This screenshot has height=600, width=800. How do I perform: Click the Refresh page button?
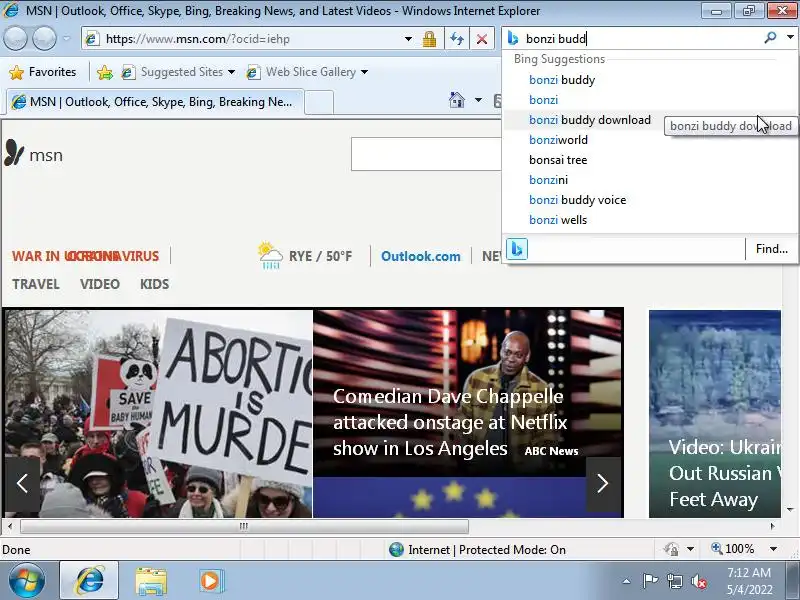(x=457, y=39)
